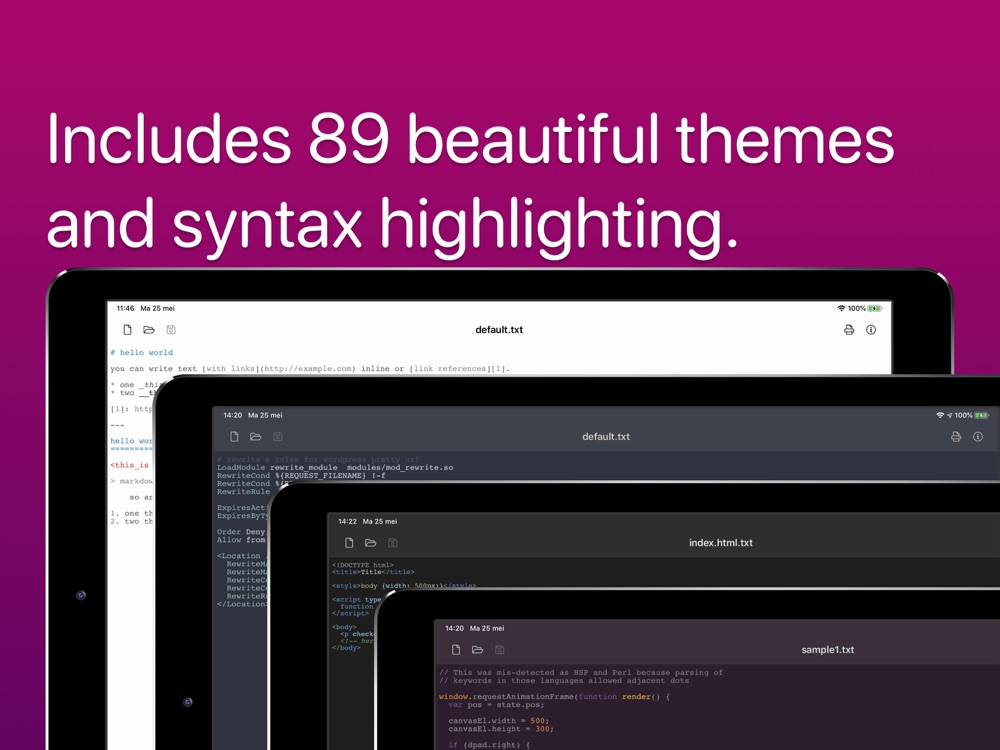
Task: Print the light-theme default.txt document
Action: click(849, 330)
